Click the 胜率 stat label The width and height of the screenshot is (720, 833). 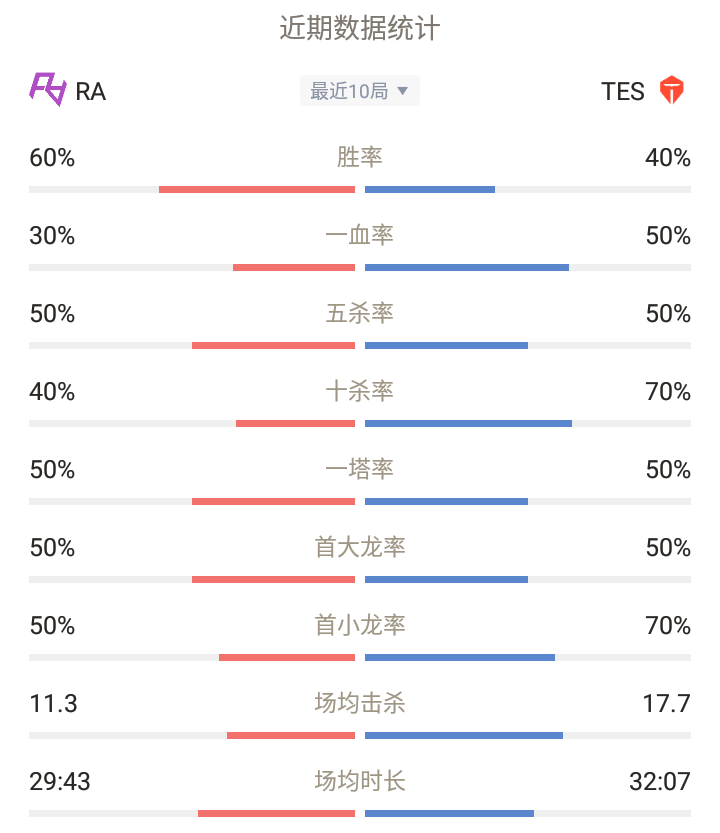tap(360, 157)
